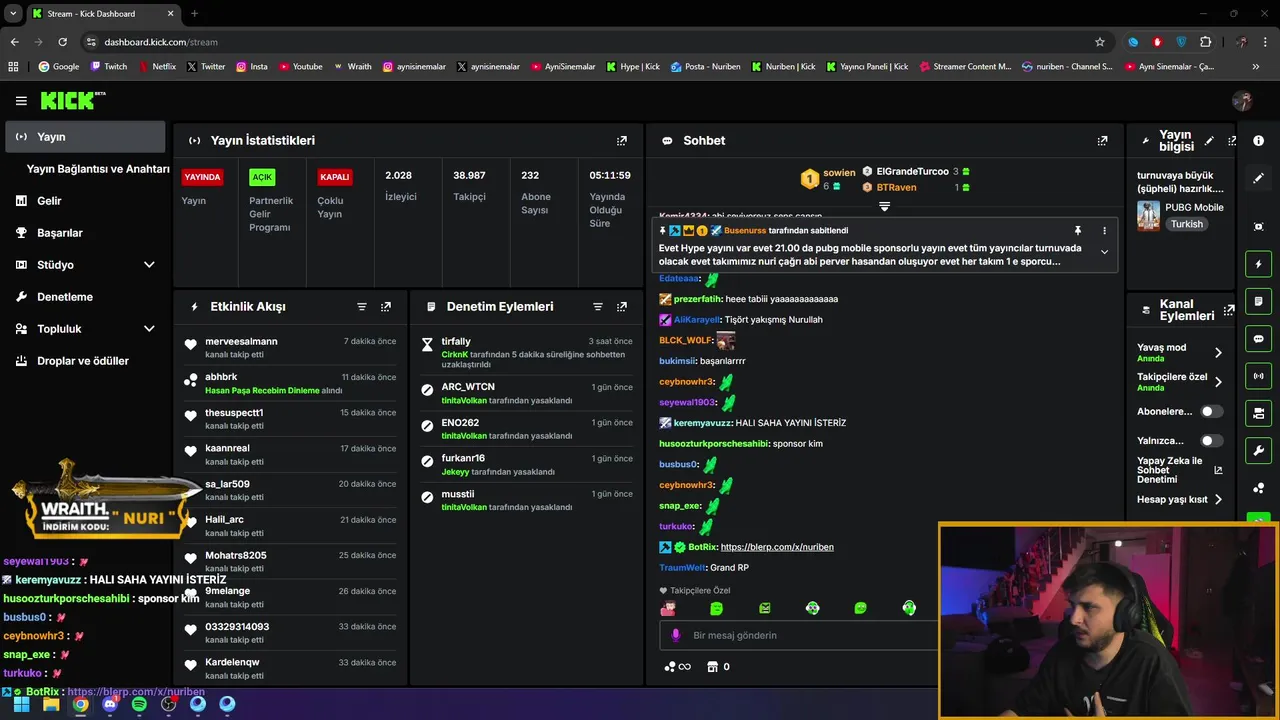Screen dimensions: 1280x720
Task: Open the Yayıncı Paneli | Kick bookmark
Action: tap(866, 67)
